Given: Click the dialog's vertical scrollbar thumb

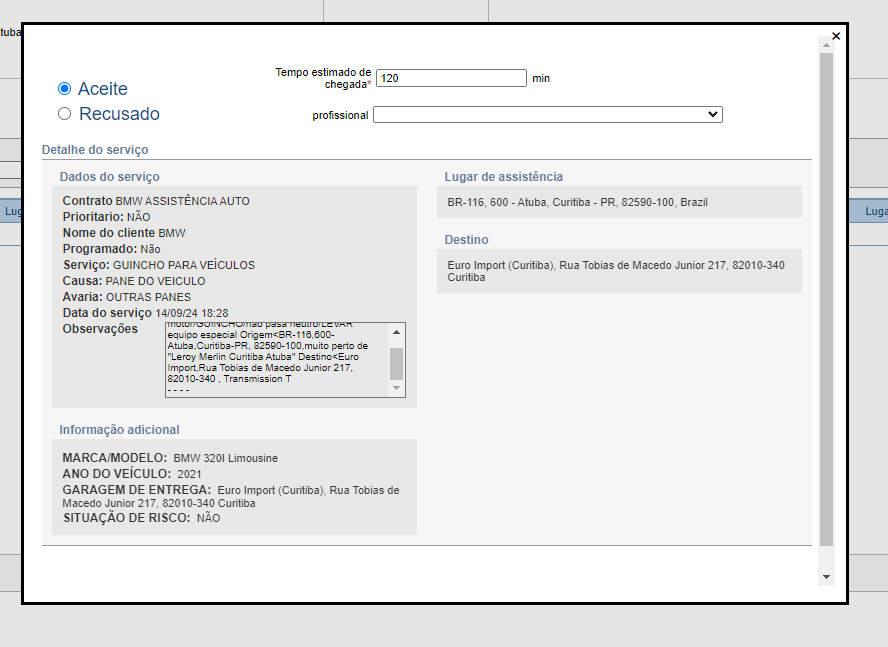Looking at the screenshot, I should (x=826, y=300).
